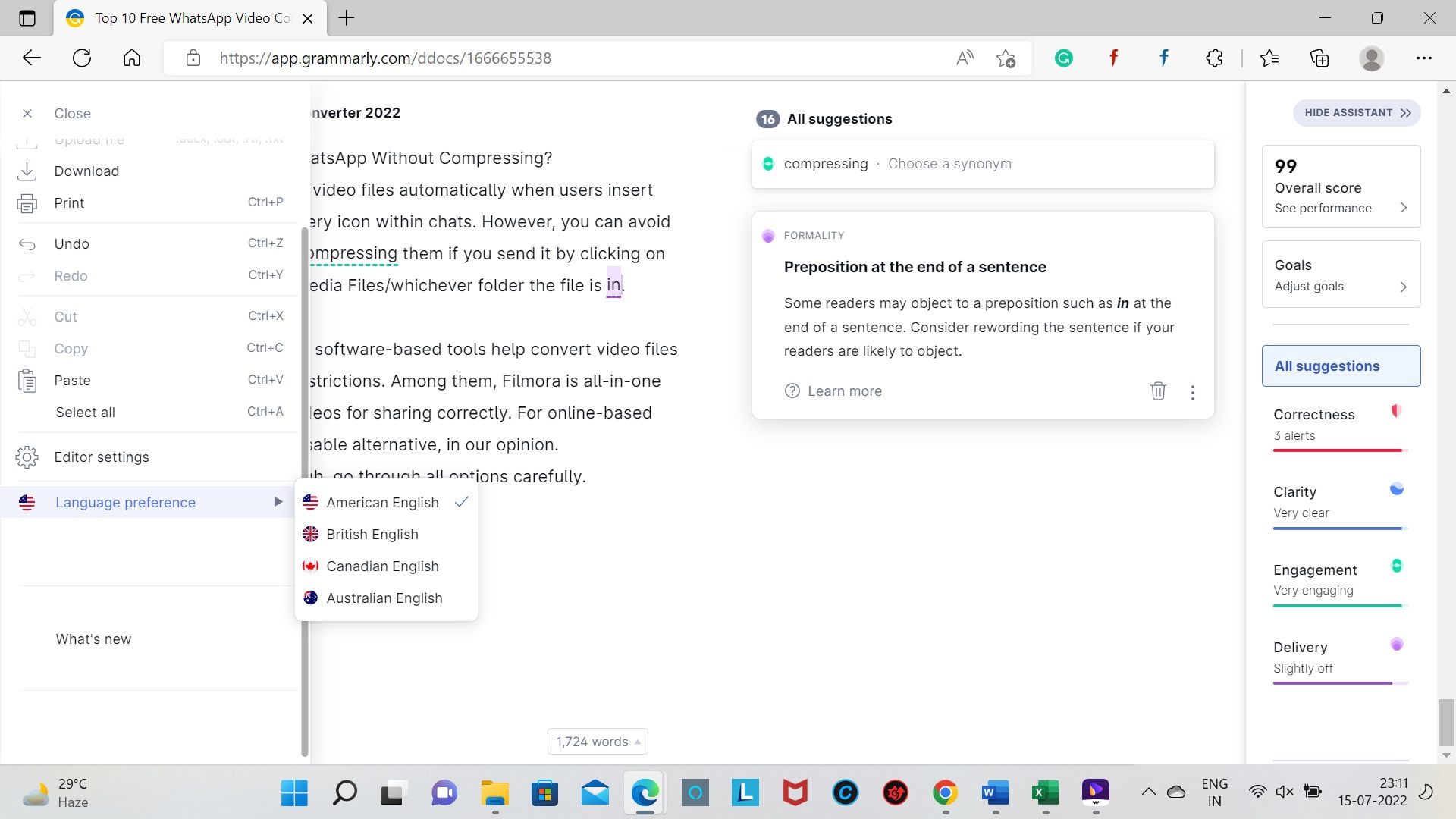
Task: Expand Language preference submenu
Action: (x=278, y=502)
